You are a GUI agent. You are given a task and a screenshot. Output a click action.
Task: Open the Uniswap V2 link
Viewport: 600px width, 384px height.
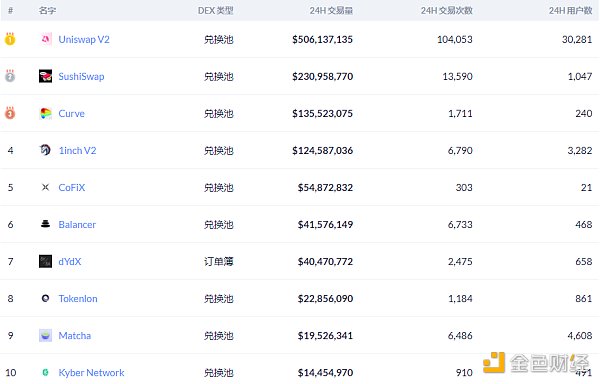click(x=84, y=39)
